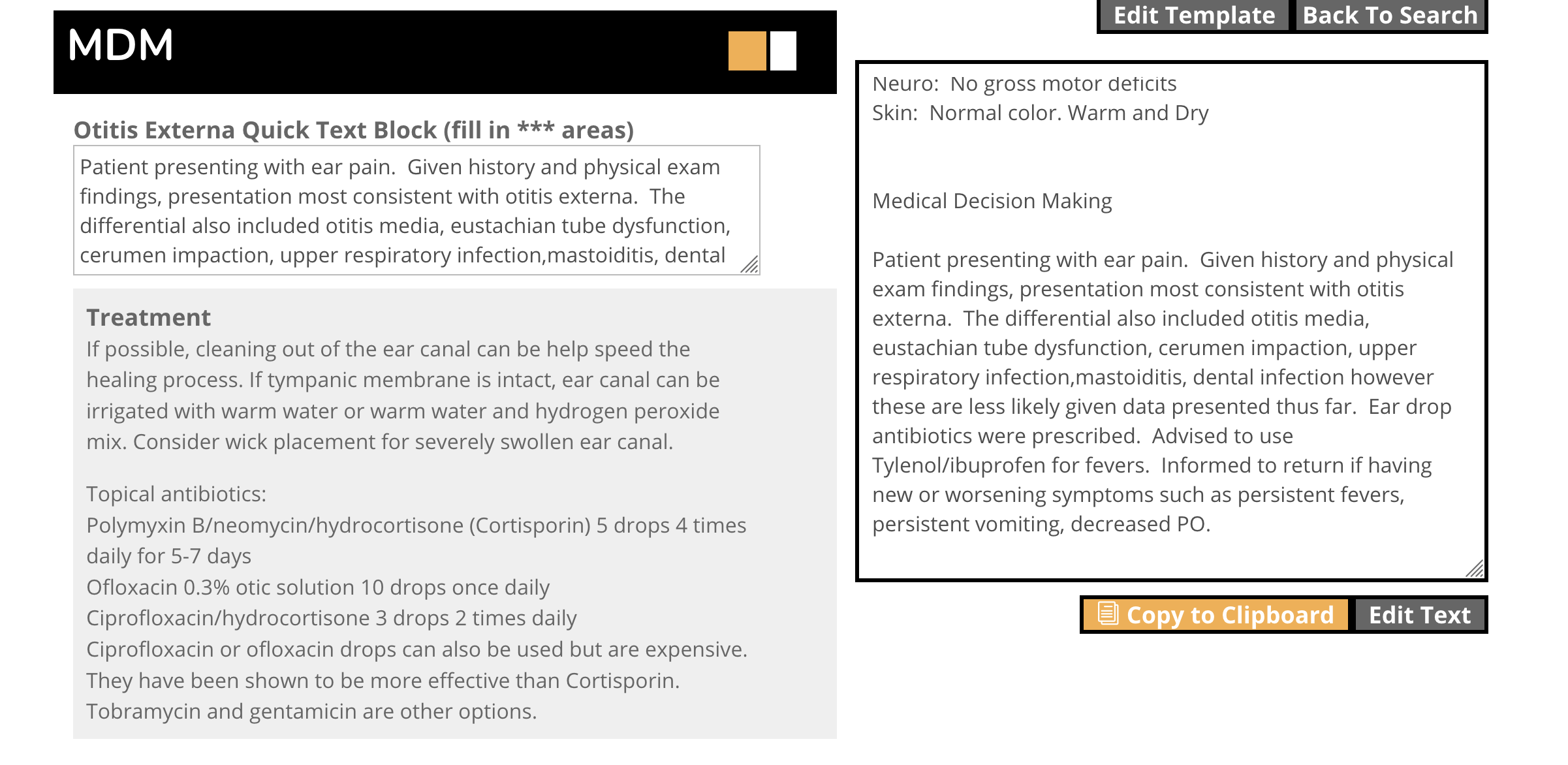1568x765 pixels.
Task: Click the orange square in the MDM header
Action: click(x=747, y=51)
